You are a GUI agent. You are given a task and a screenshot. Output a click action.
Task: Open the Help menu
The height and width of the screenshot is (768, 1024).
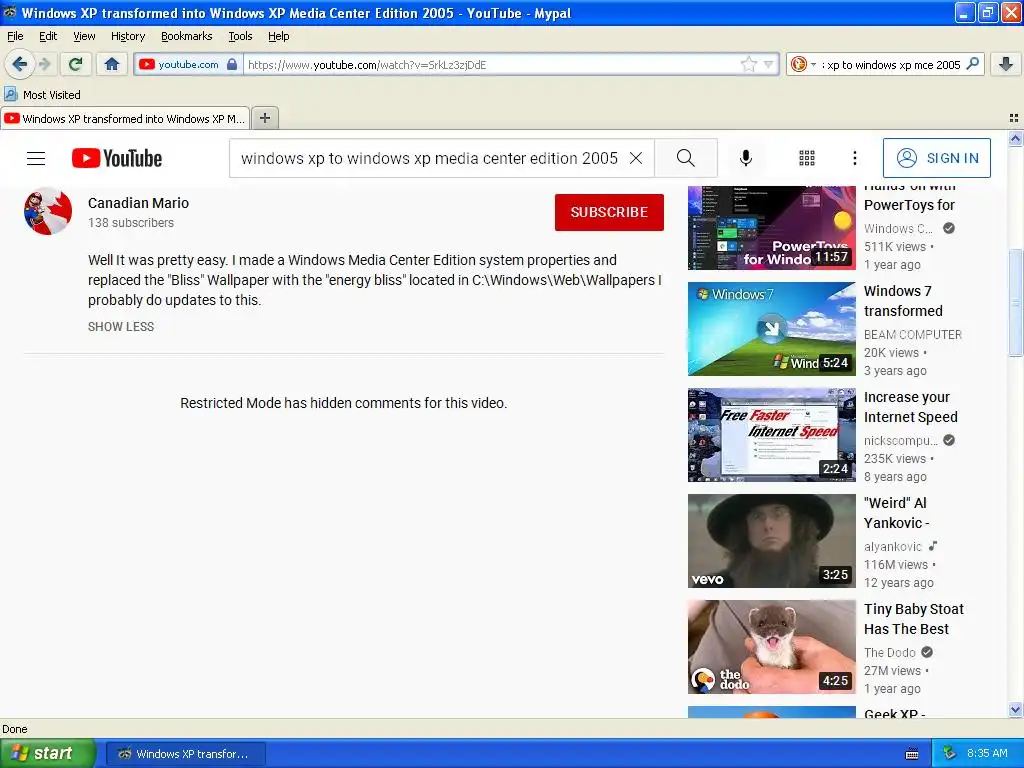coord(278,36)
